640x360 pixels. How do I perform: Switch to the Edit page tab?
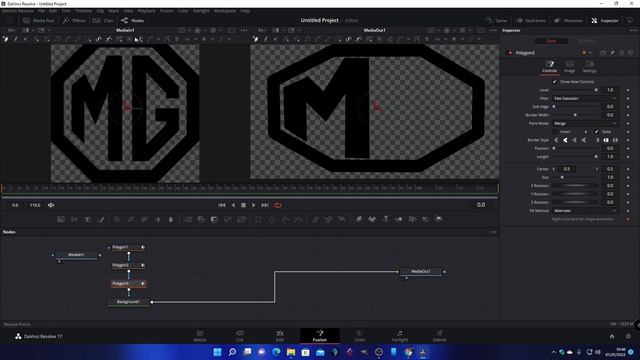click(280, 336)
